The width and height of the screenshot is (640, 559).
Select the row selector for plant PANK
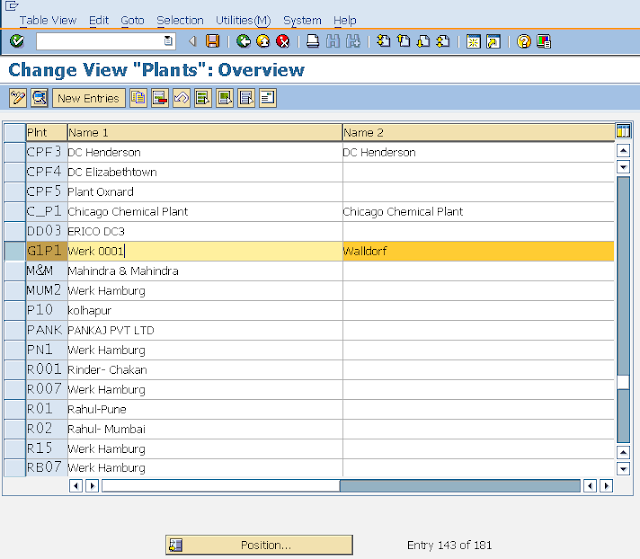coord(15,330)
